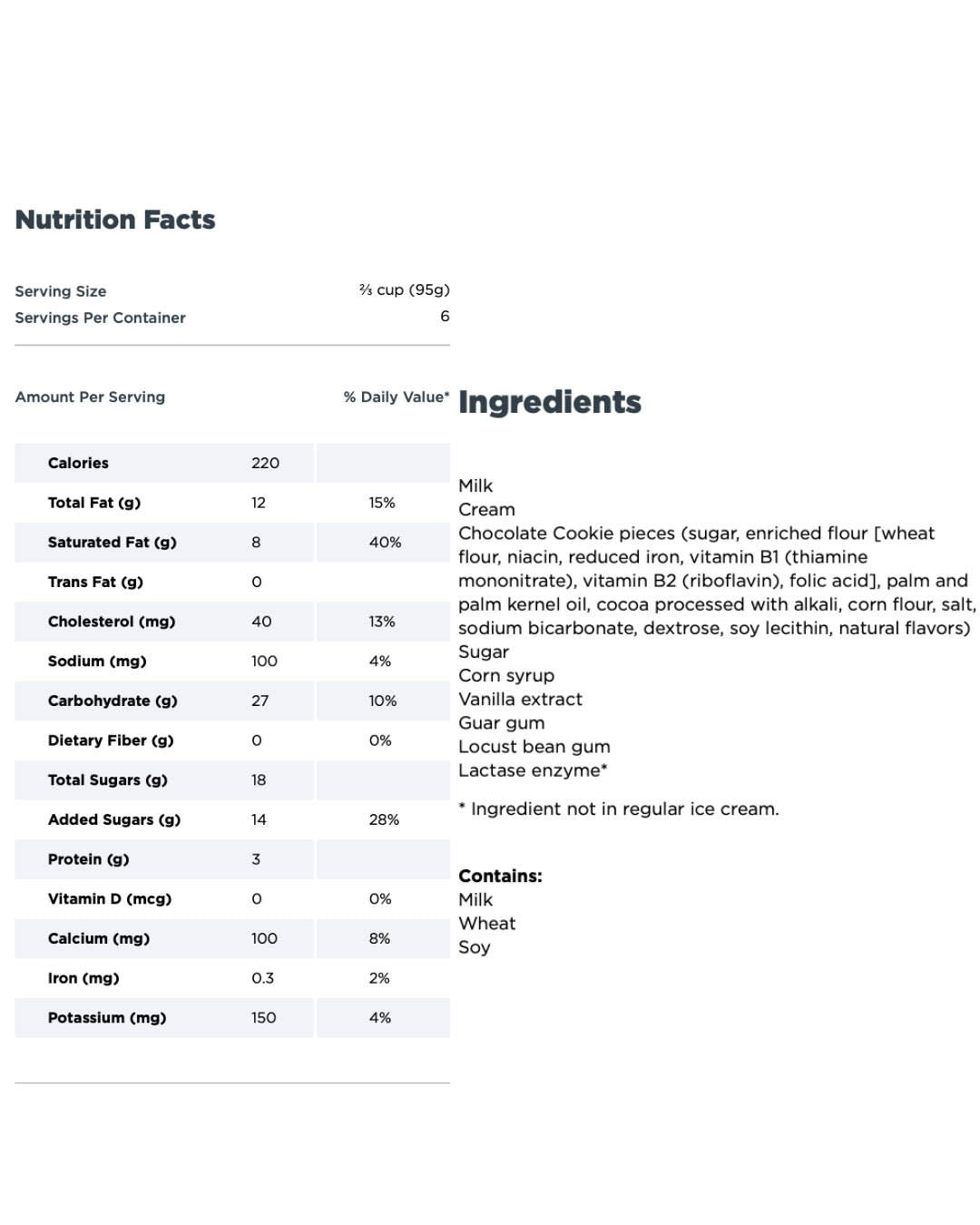Click the Carbohydrate (g) label
980x1225 pixels.
tap(113, 701)
